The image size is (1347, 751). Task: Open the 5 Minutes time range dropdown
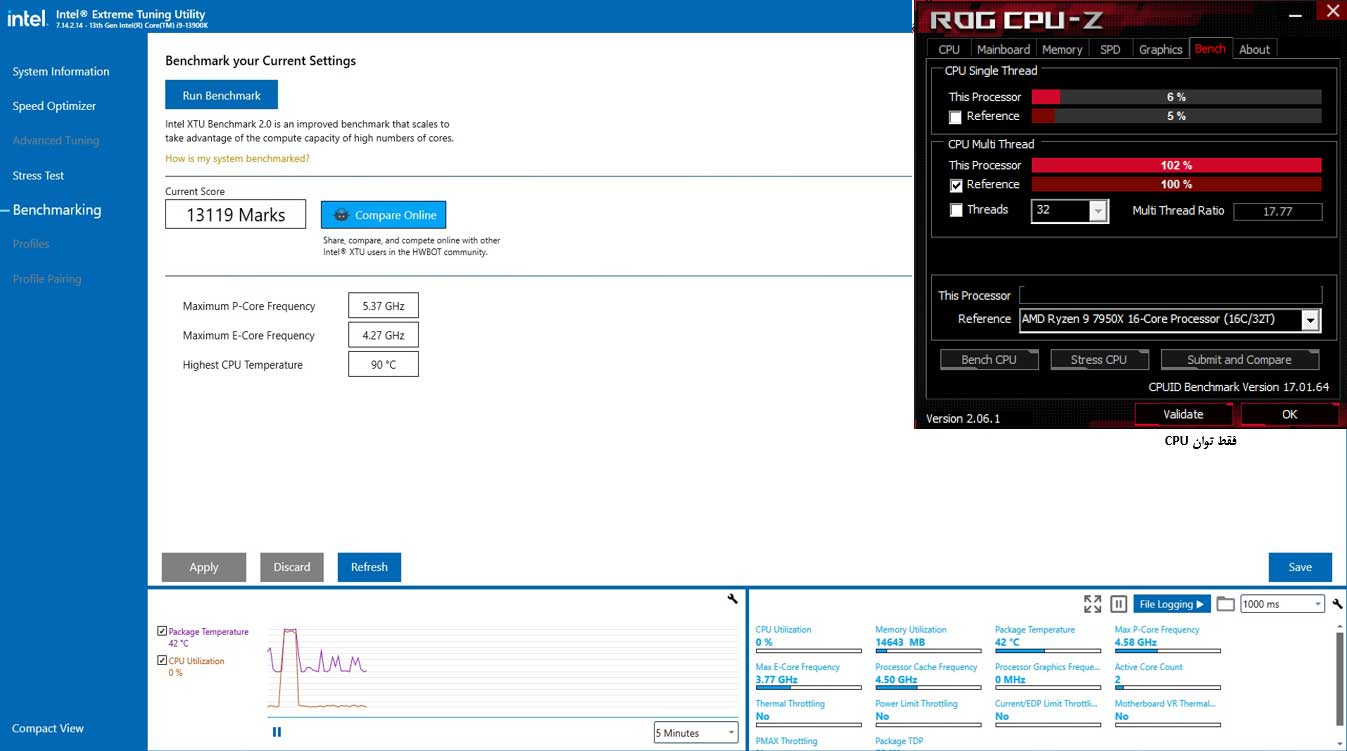pos(696,733)
